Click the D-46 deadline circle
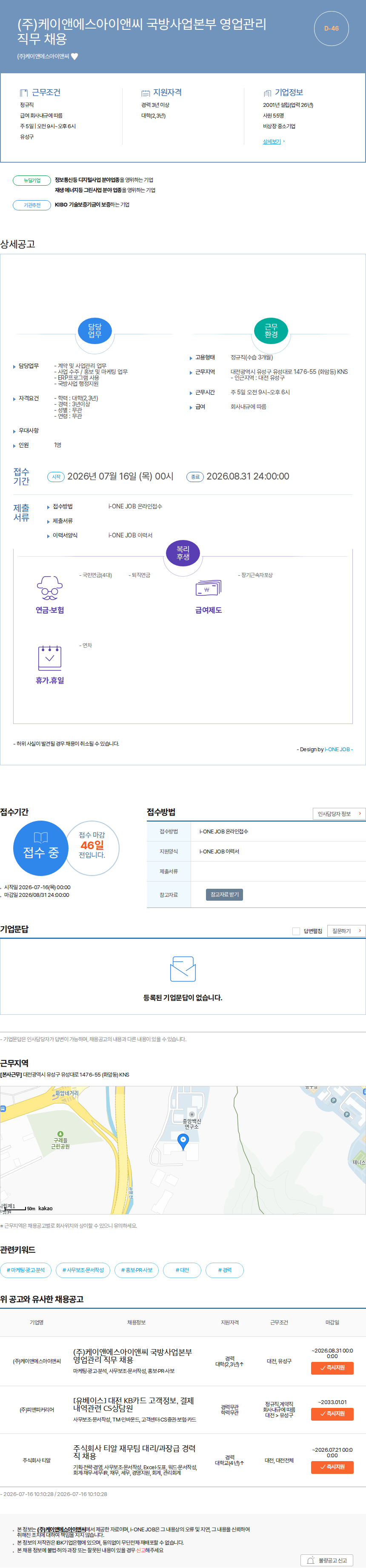The height and width of the screenshot is (1568, 366). click(332, 29)
